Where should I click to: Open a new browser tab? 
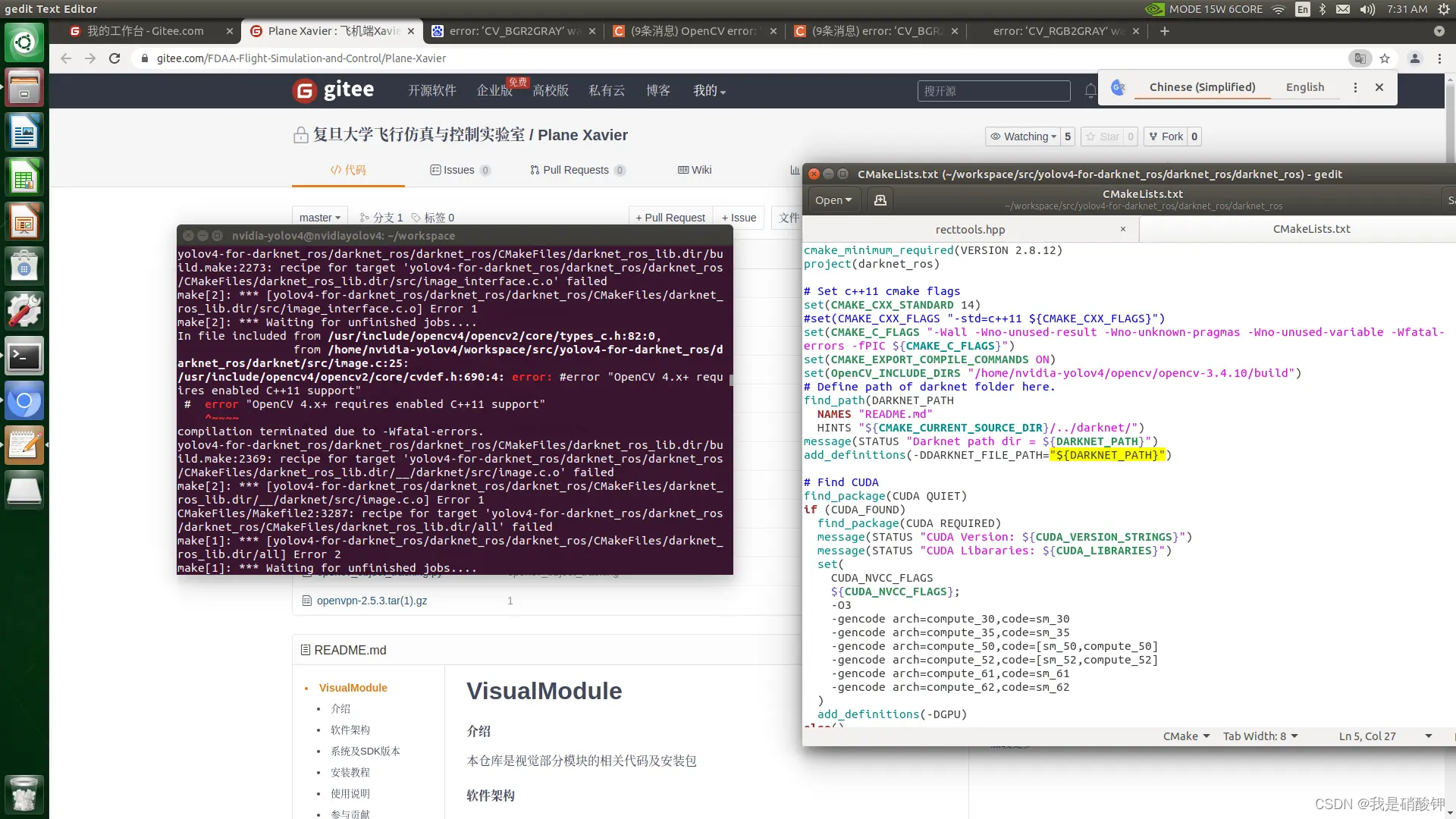click(x=1165, y=31)
